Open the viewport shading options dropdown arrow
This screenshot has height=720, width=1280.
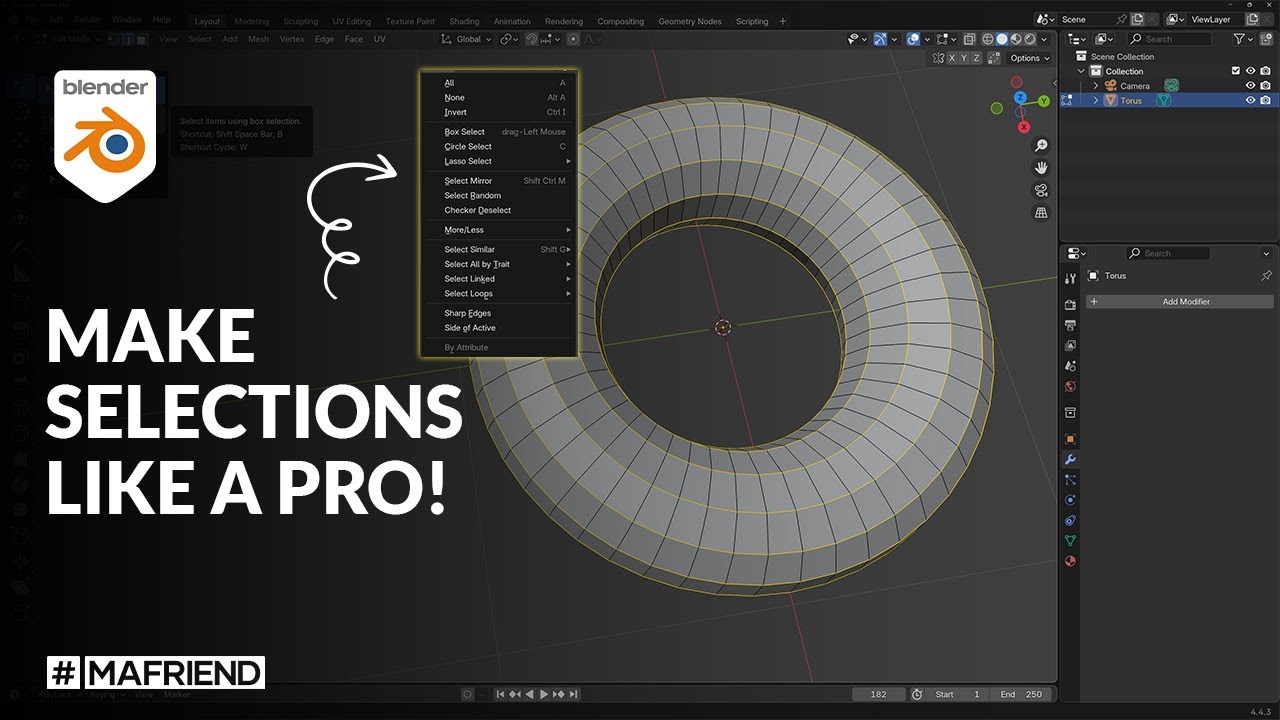tap(1046, 39)
